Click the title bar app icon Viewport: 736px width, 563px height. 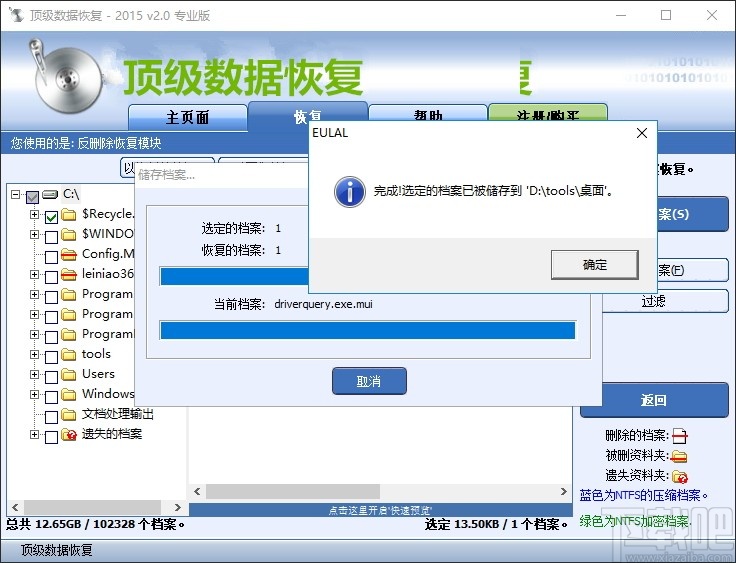[16, 15]
